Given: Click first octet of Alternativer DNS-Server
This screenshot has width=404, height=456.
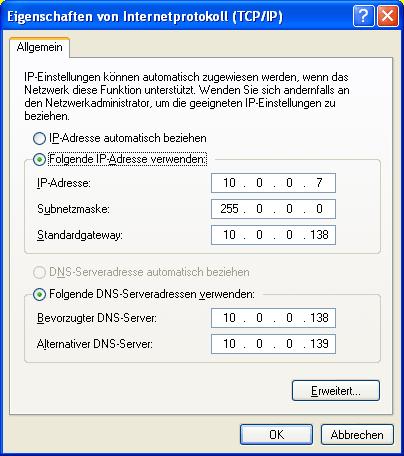Looking at the screenshot, I should click(x=229, y=344).
